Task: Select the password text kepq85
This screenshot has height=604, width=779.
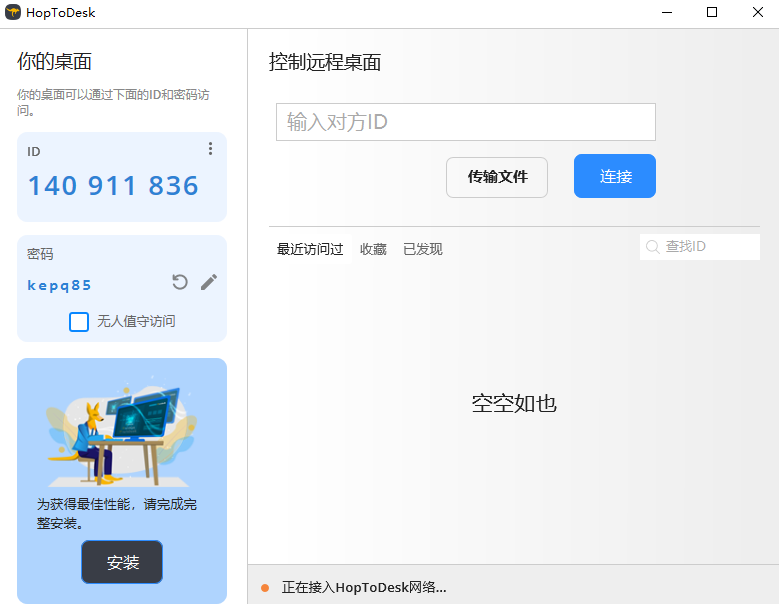Action: [x=59, y=285]
